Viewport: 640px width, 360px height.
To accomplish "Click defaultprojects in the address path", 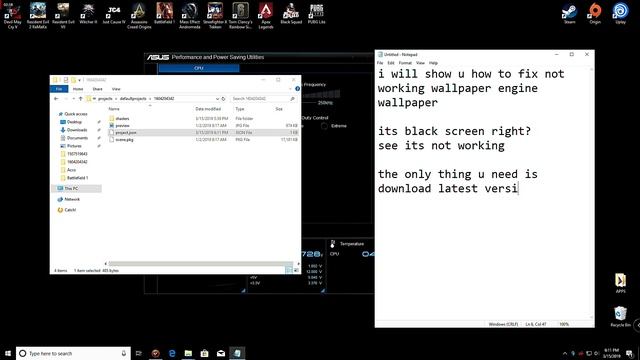I will 133,99.
